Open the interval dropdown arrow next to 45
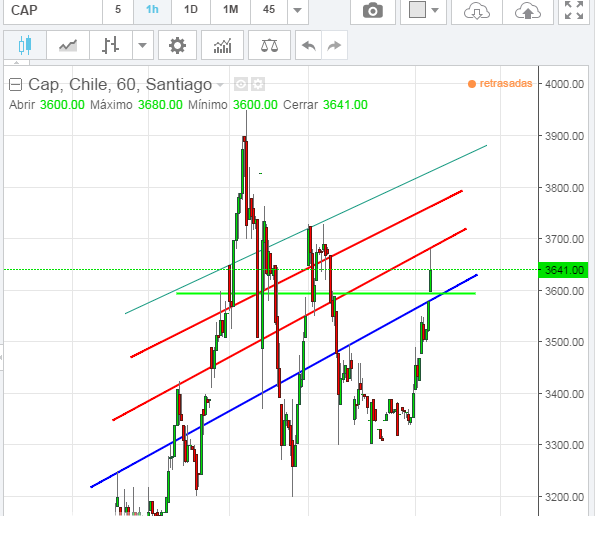This screenshot has height=555, width=607. click(298, 10)
